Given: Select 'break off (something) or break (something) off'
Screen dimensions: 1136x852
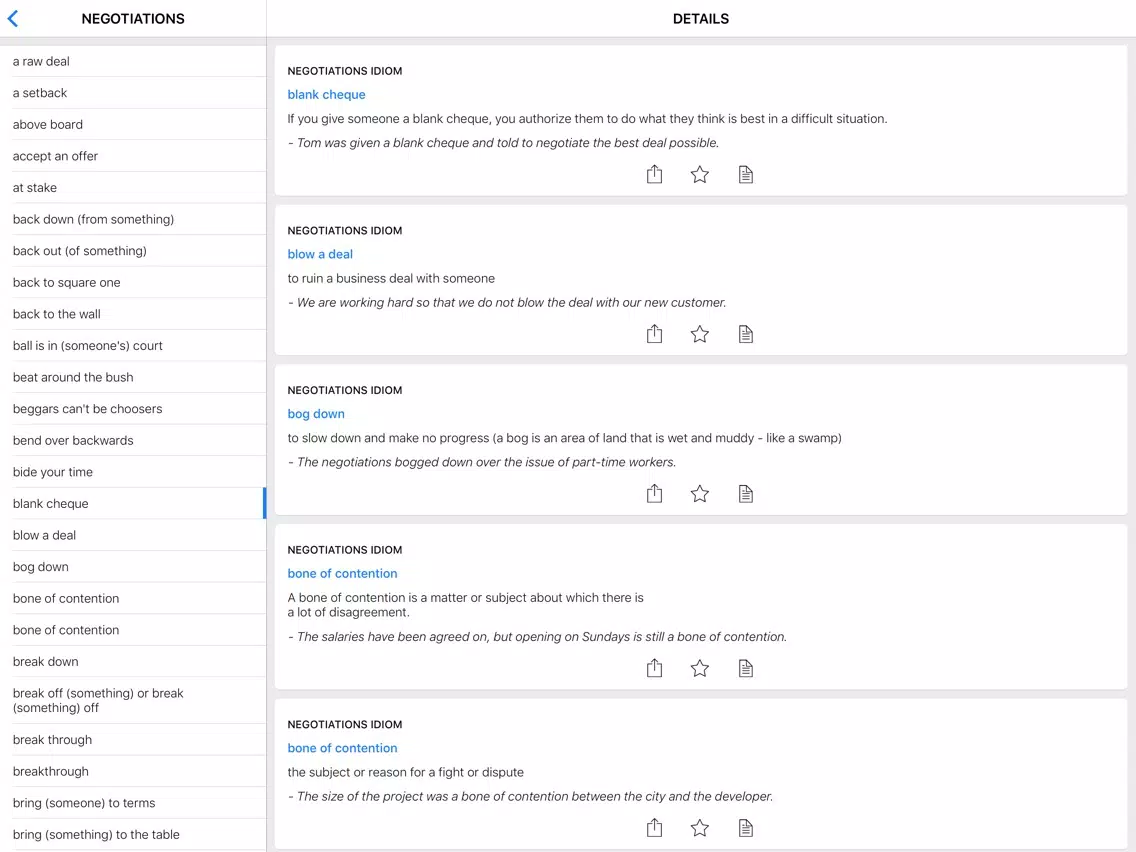Looking at the screenshot, I should click(x=133, y=701).
